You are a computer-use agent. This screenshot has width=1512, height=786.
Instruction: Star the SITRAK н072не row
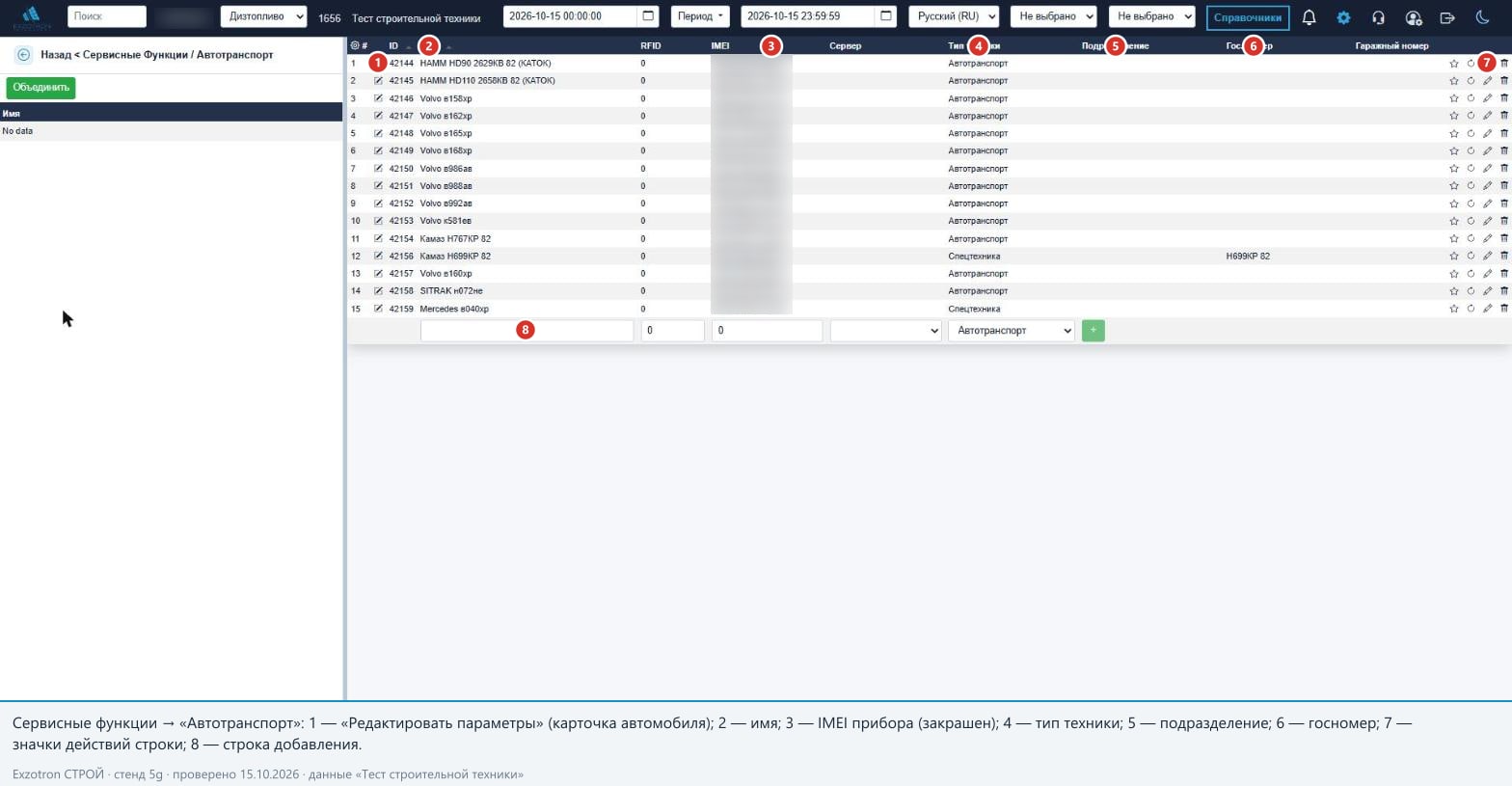[x=1454, y=291]
